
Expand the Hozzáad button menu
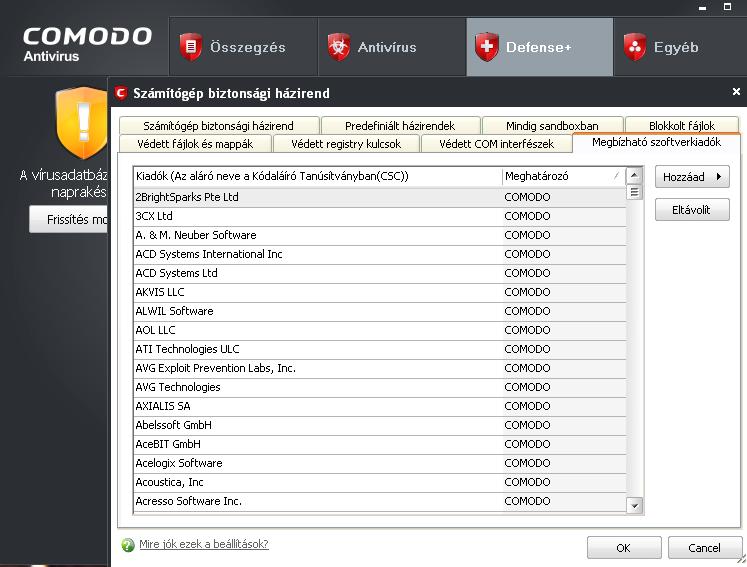[692, 177]
